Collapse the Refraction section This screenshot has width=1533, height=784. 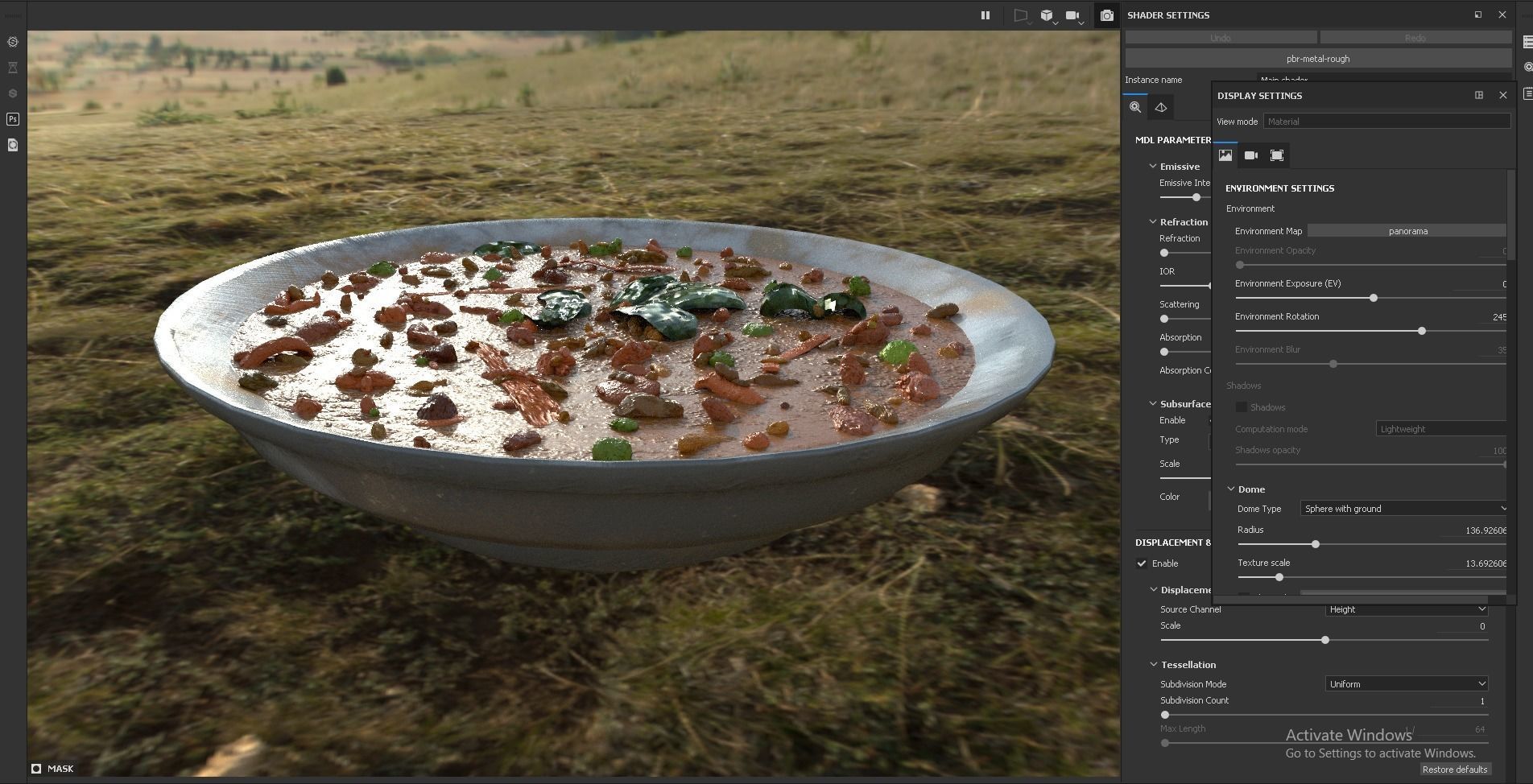pos(1153,222)
